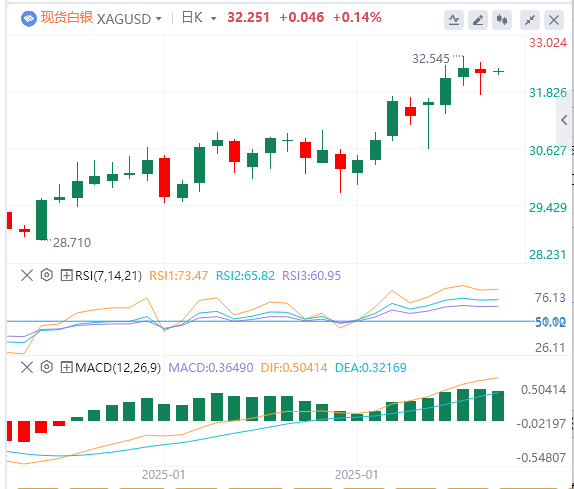Switch chart type with candlestick icon
This screenshot has height=489, width=574.
tap(502, 20)
